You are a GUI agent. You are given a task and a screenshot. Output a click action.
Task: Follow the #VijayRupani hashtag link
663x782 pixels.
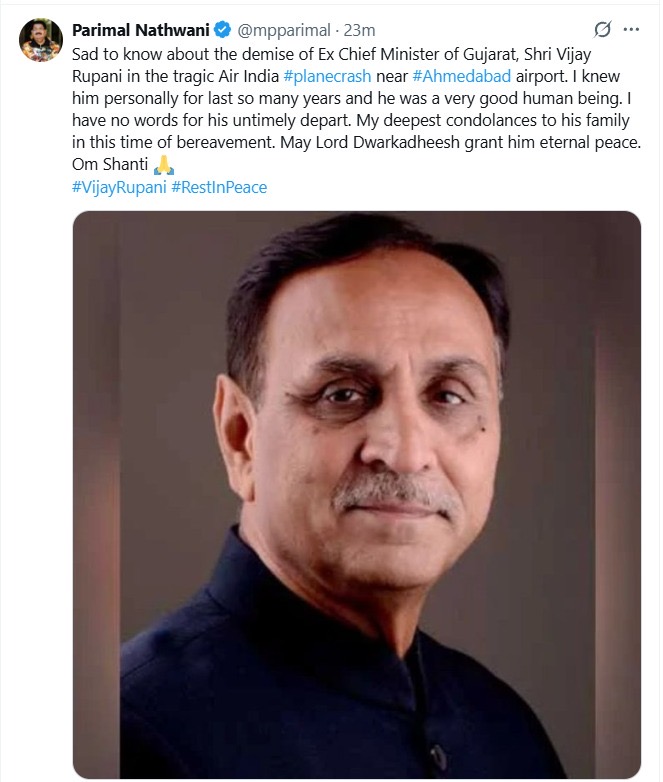click(119, 188)
